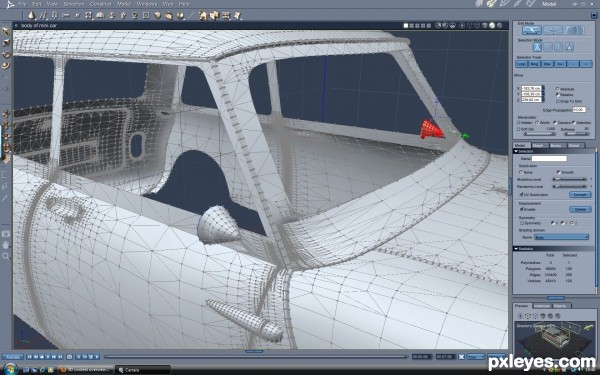The width and height of the screenshot is (600, 375).
Task: Open the Windows Start button
Action: point(10,370)
